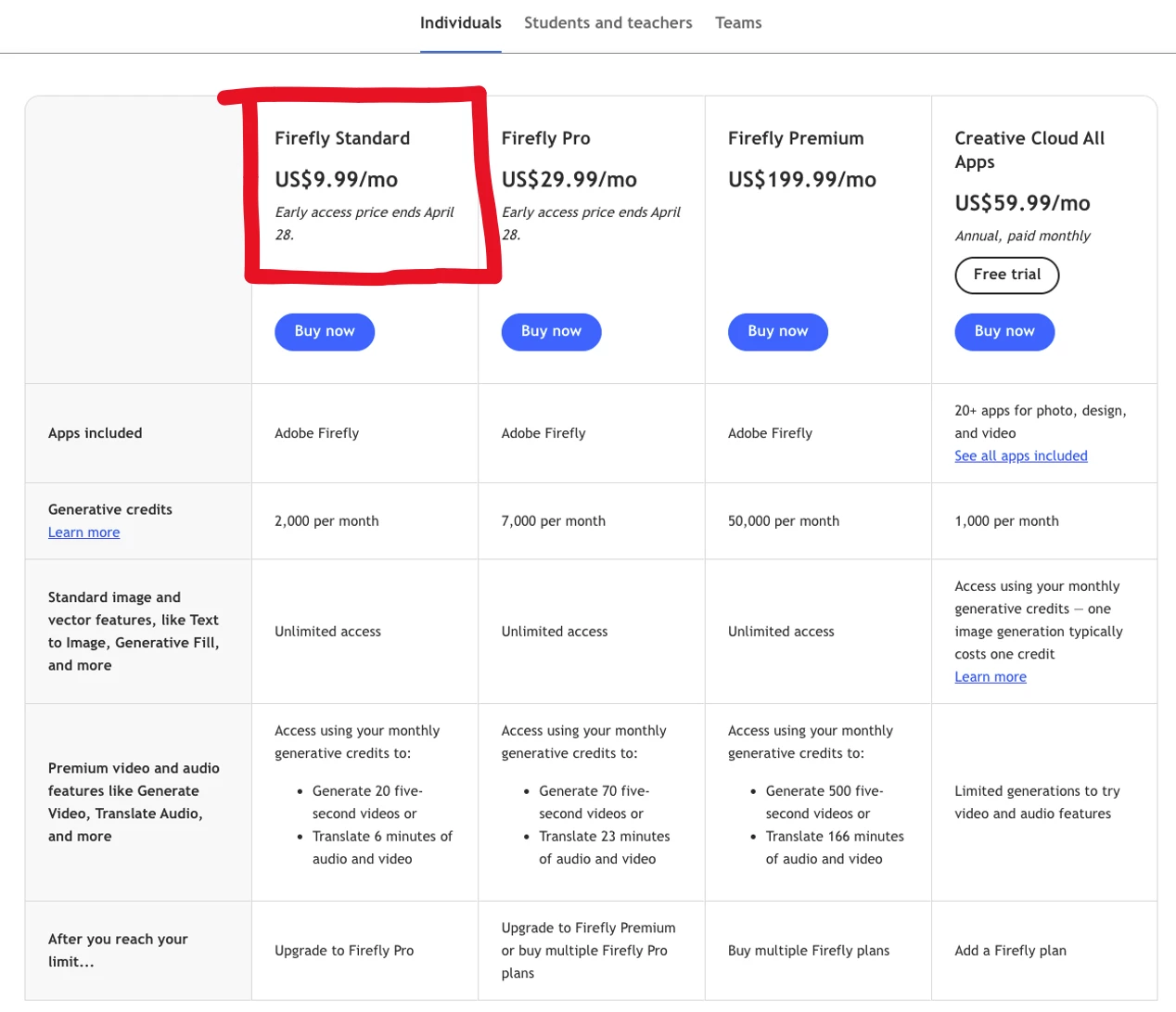Click the Firefly Premium plan title
This screenshot has width=1176, height=1012.
pos(796,138)
